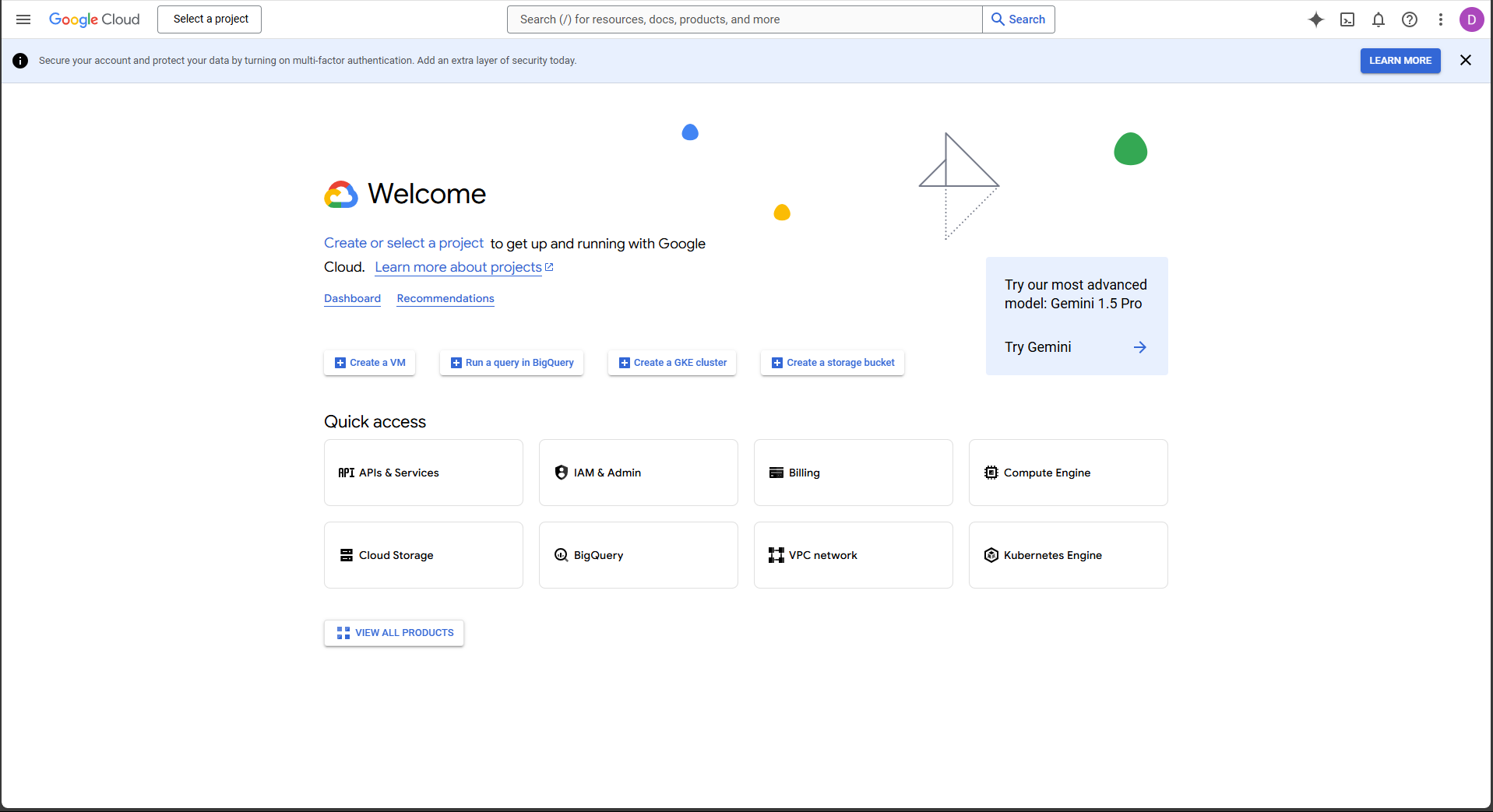The width and height of the screenshot is (1493, 812).
Task: Click the 'Try our most advanced model' text
Action: (x=1076, y=294)
